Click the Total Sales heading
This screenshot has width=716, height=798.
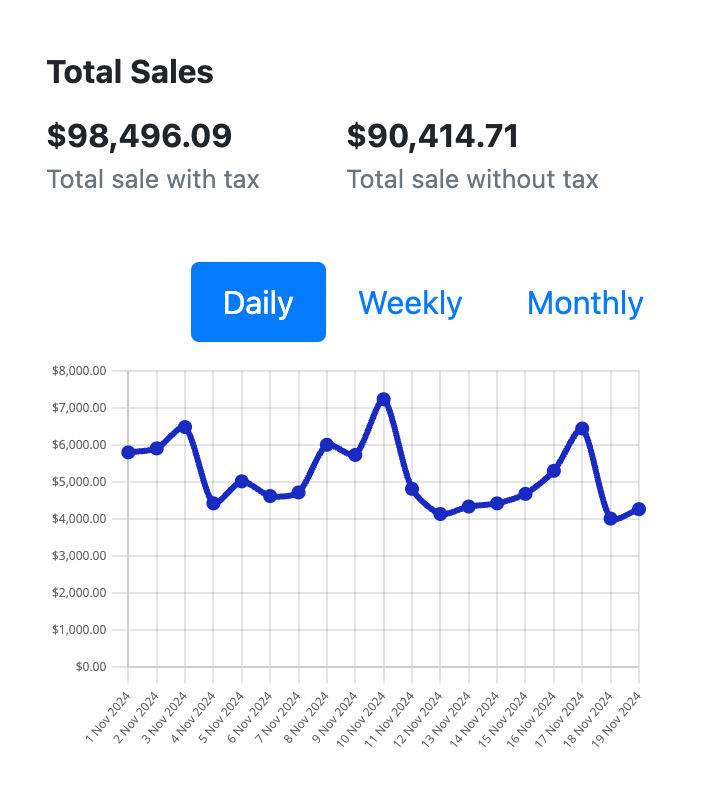point(130,72)
